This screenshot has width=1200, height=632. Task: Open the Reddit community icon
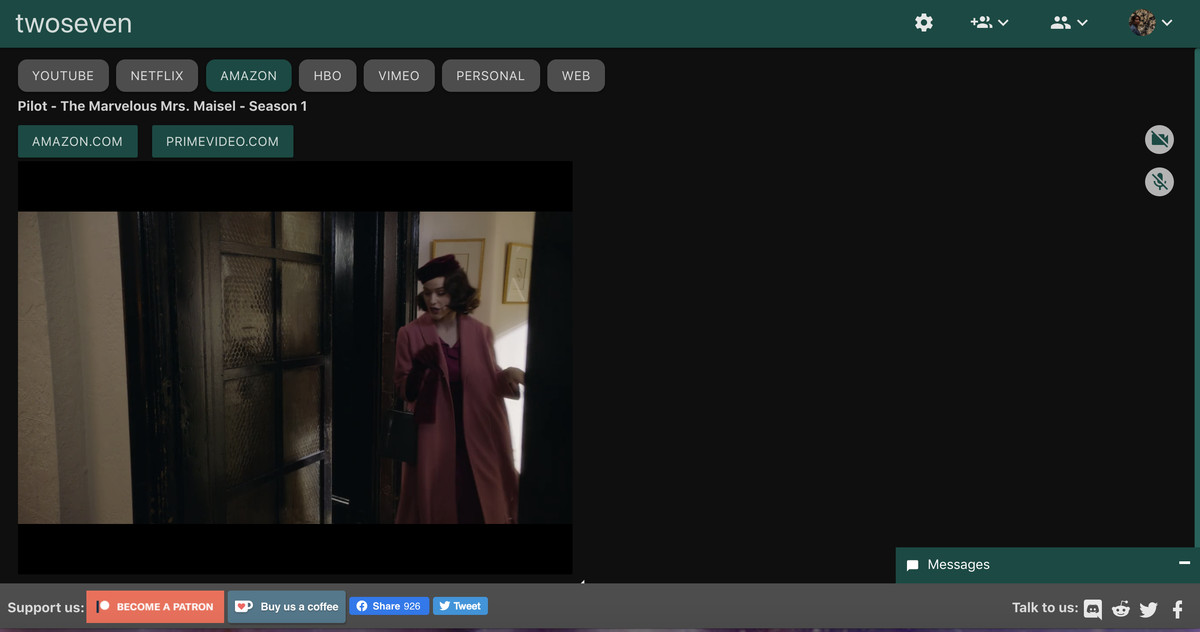pyautogui.click(x=1121, y=608)
